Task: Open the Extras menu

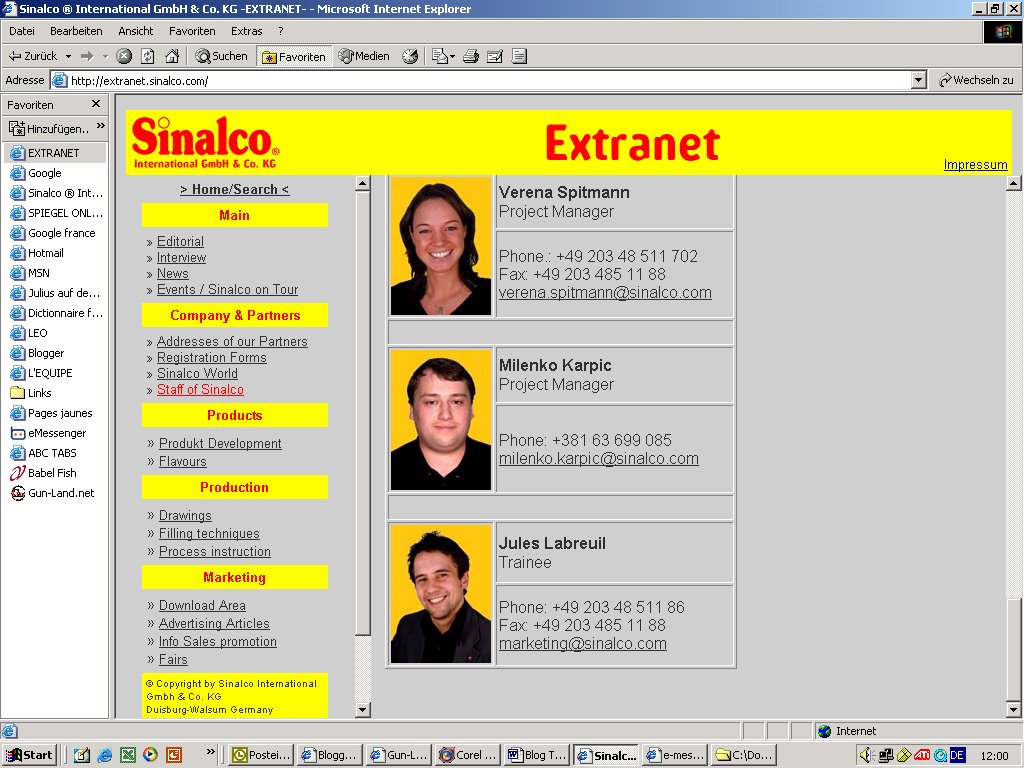Action: [247, 31]
